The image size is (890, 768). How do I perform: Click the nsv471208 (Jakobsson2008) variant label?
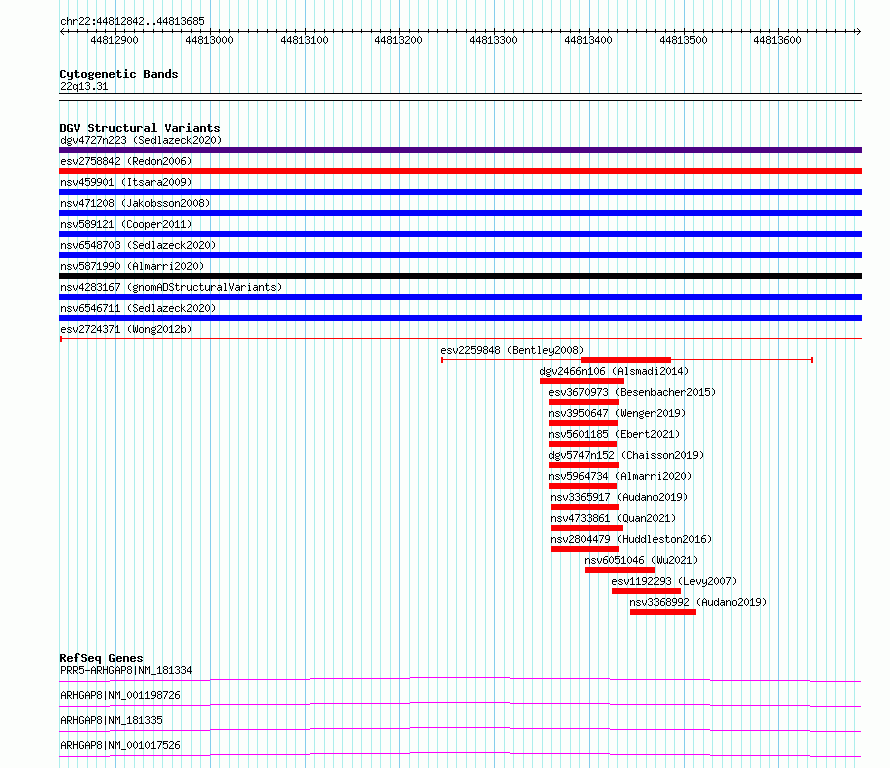(x=135, y=203)
